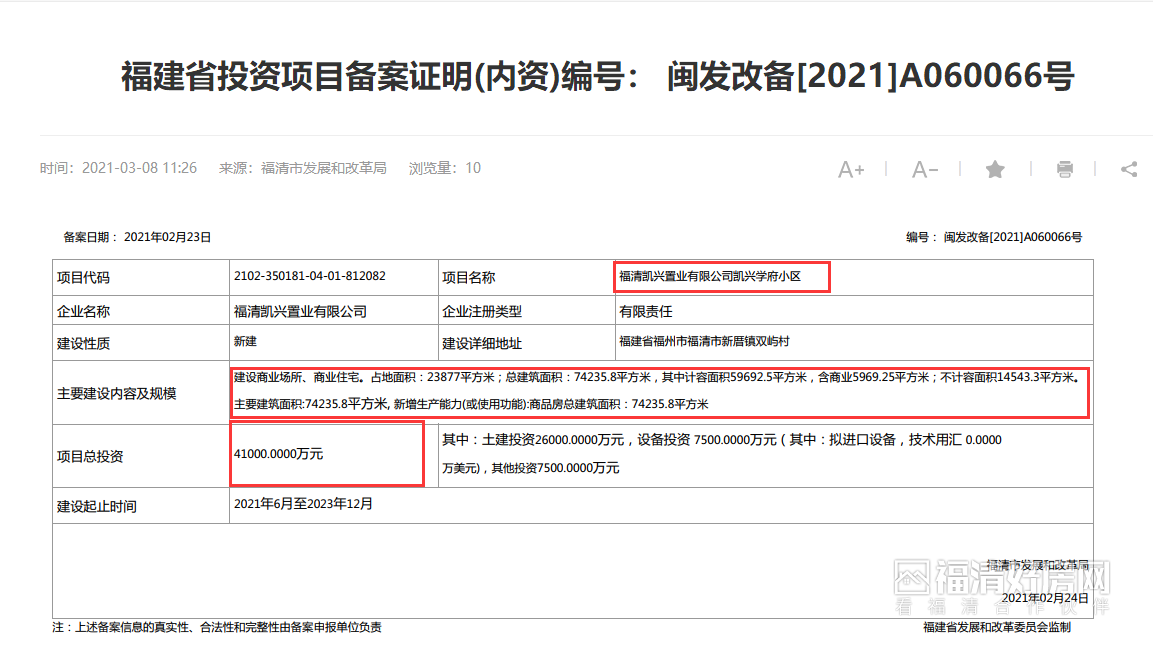This screenshot has height=648, width=1153.
Task: Select 福建省发展和改革委员会监制 footer text
Action: [x=996, y=627]
